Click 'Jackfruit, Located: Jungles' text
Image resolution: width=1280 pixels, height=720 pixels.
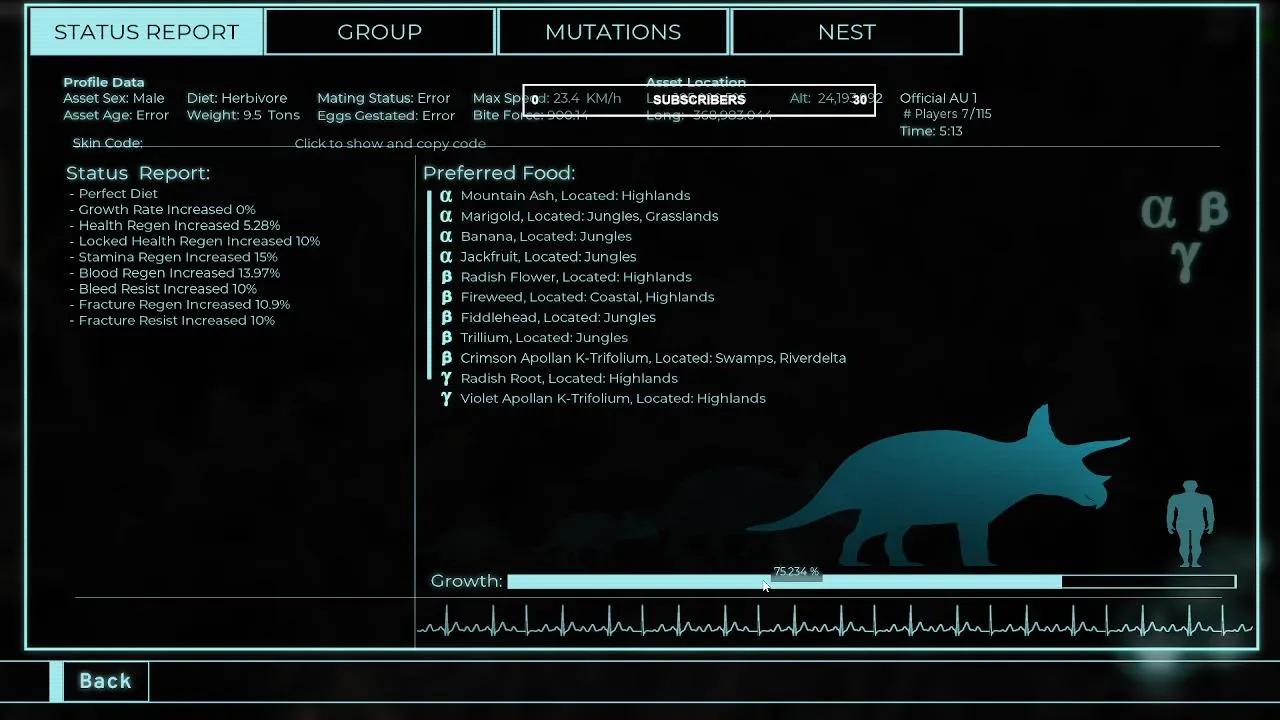coord(548,257)
